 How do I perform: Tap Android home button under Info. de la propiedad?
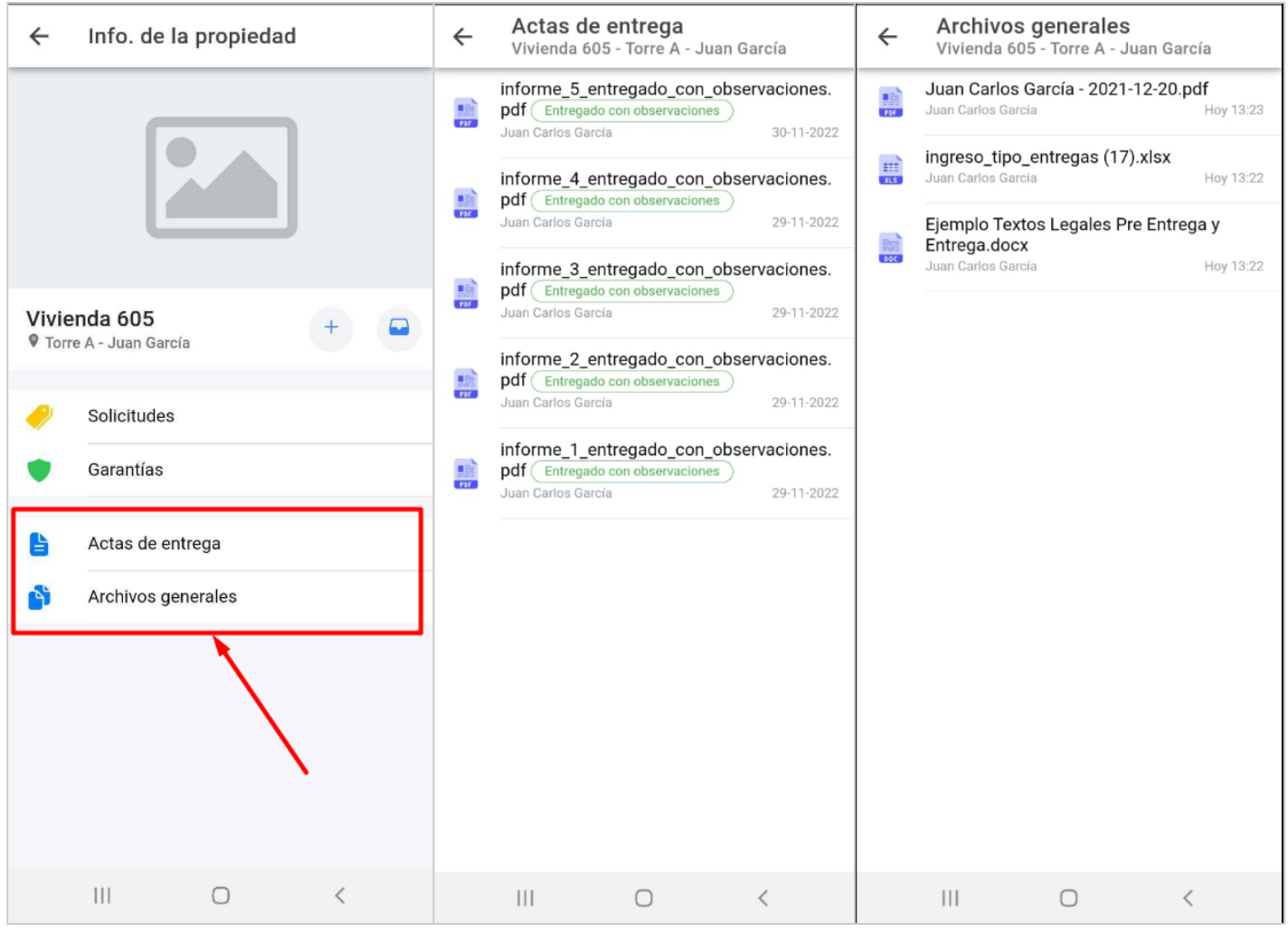(221, 896)
